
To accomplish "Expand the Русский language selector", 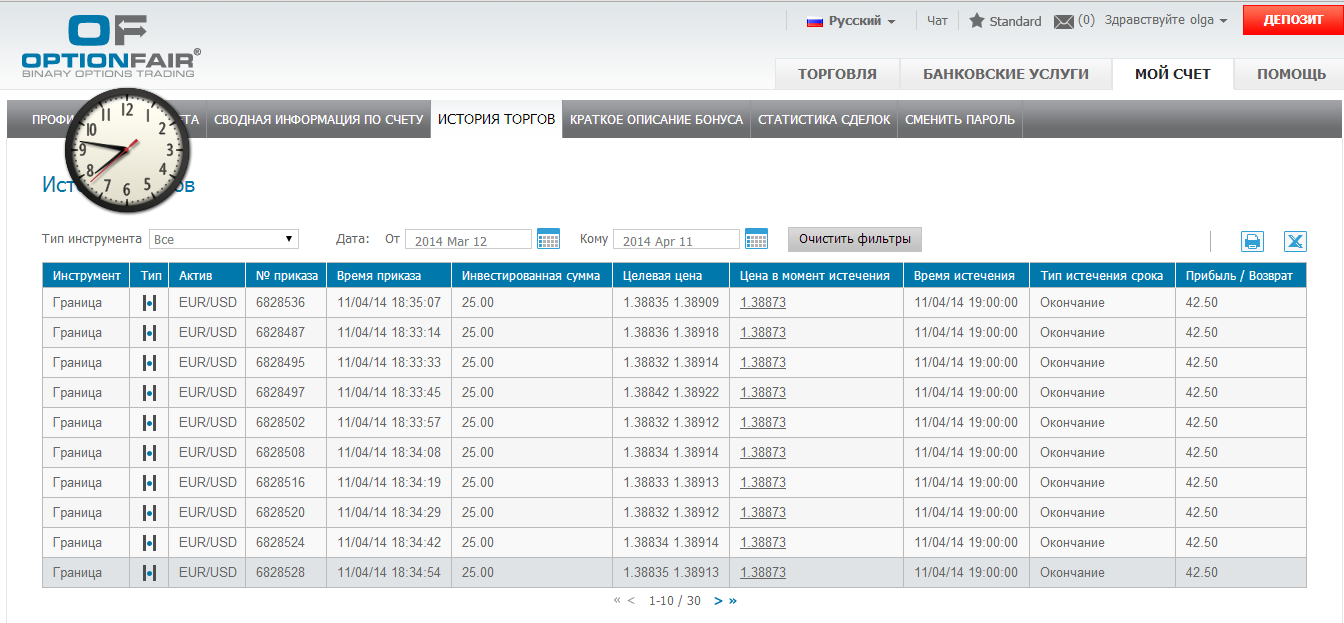I will coord(851,20).
